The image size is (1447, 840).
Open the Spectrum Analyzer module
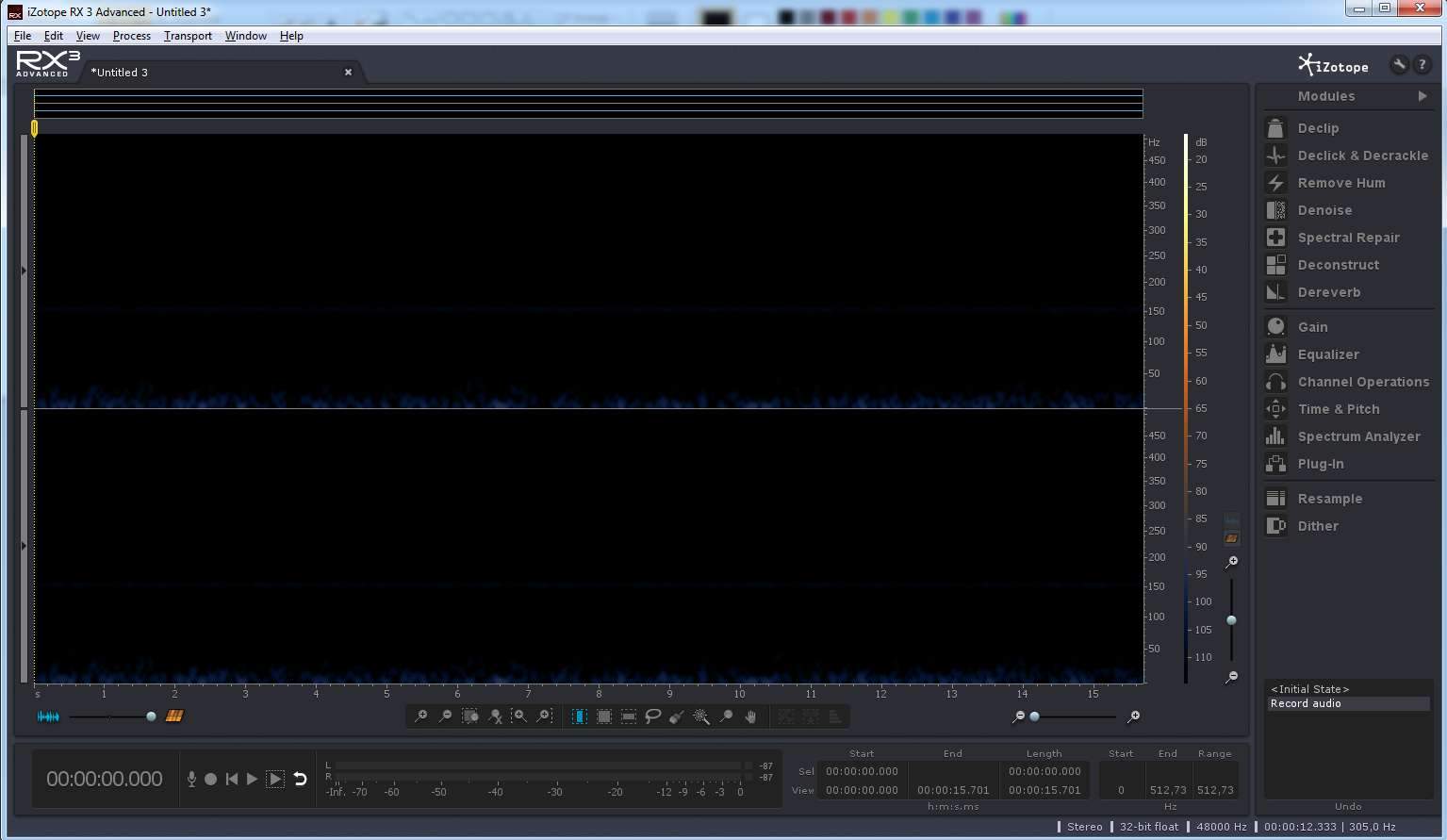click(x=1357, y=436)
